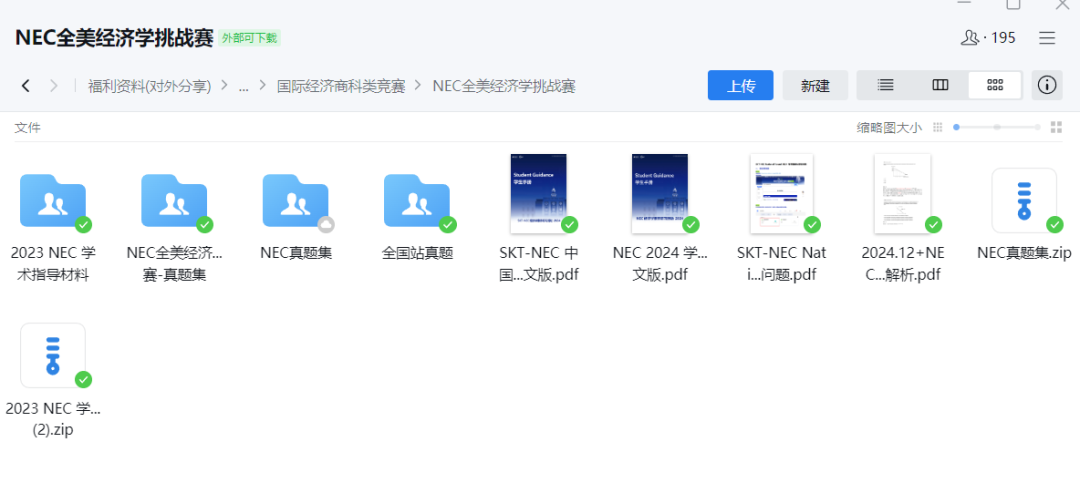The image size is (1080, 483).
Task: Click file name 2024.12+NEC...解析.pdf
Action: 902,264
